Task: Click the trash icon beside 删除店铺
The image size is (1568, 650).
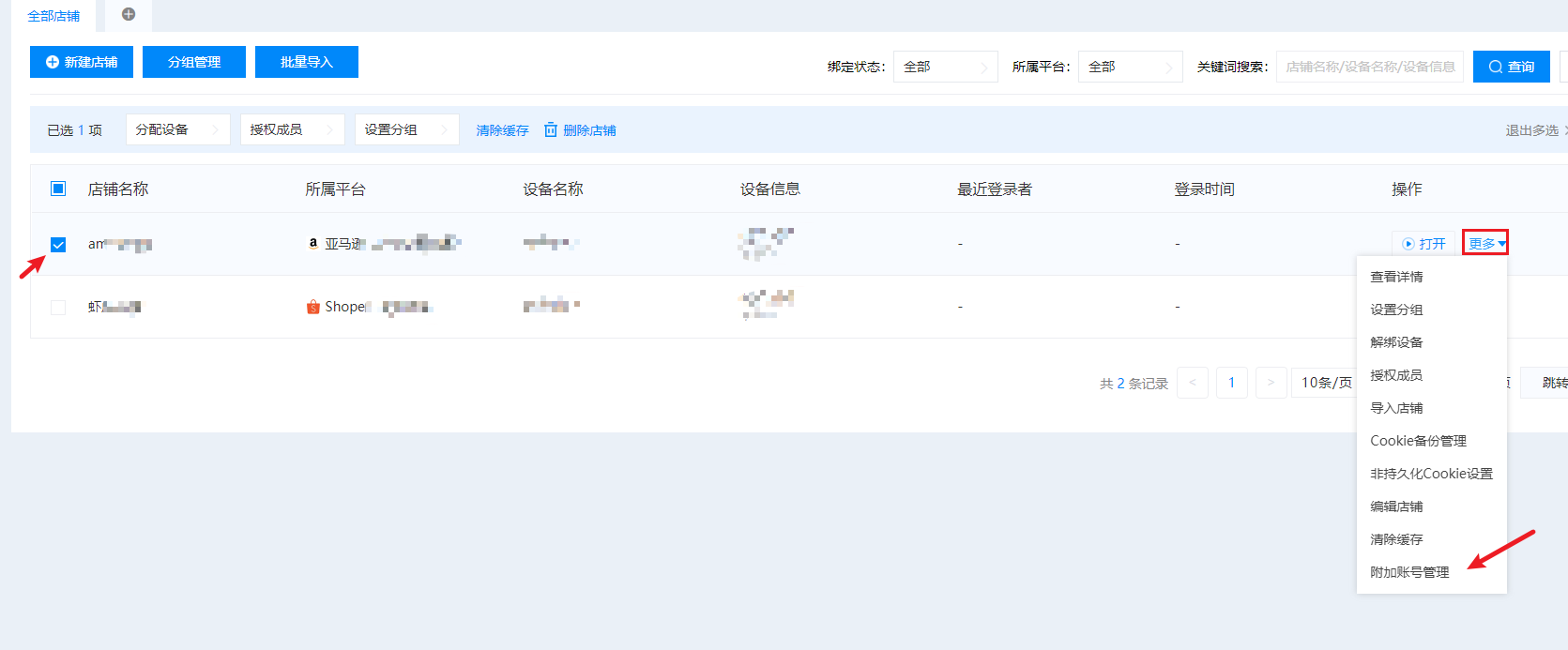Action: pyautogui.click(x=551, y=129)
